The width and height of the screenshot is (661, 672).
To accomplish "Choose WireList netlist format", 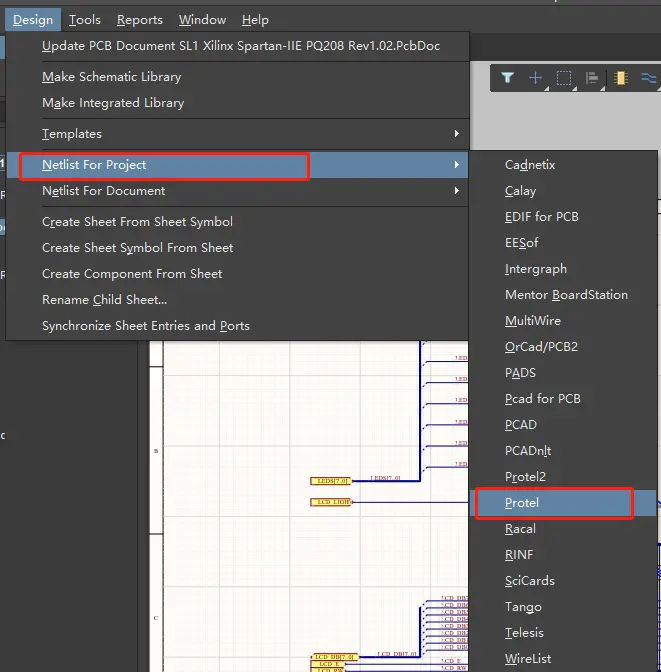I will (564, 659).
